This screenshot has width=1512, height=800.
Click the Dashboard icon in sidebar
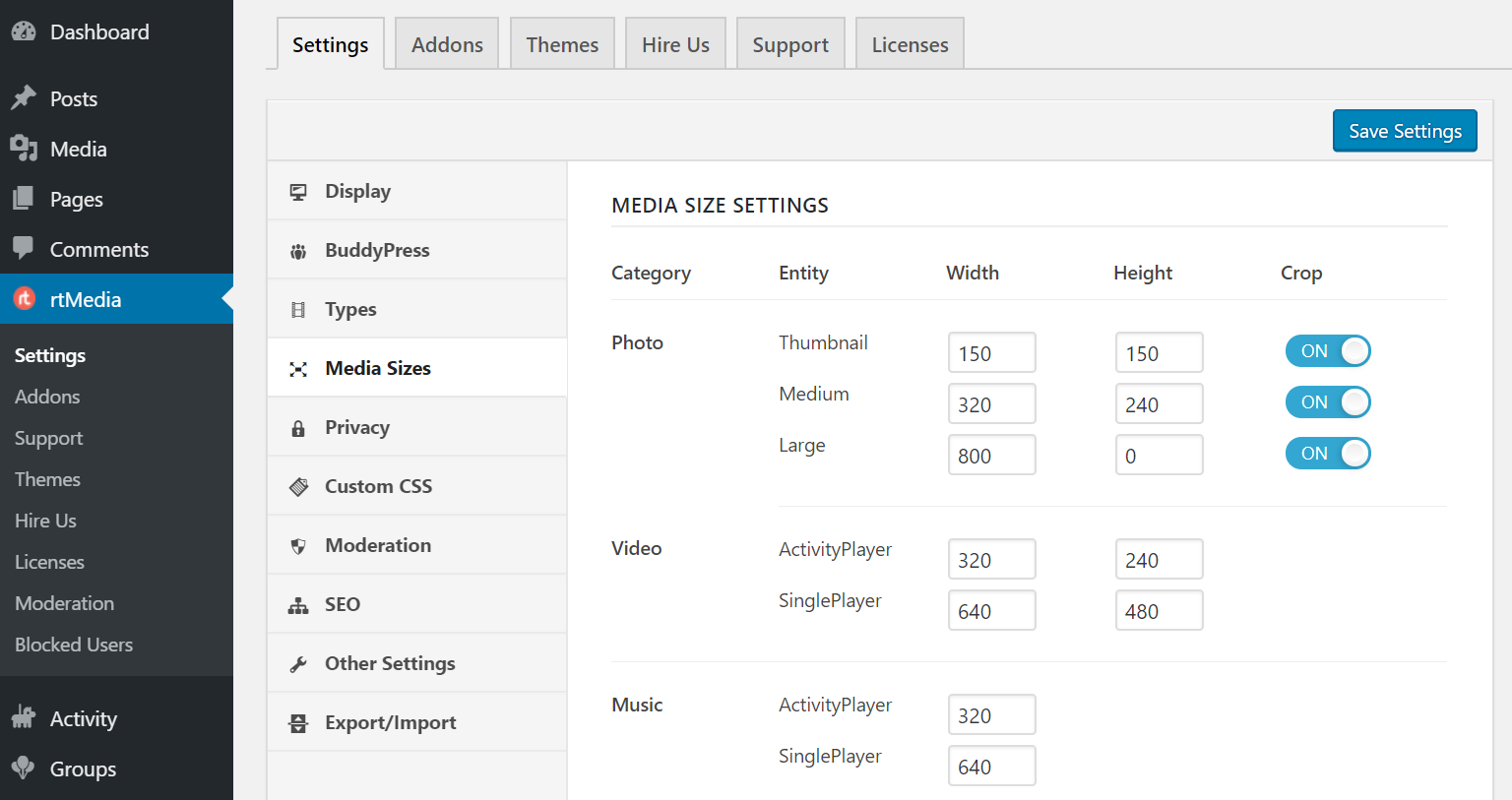24,31
